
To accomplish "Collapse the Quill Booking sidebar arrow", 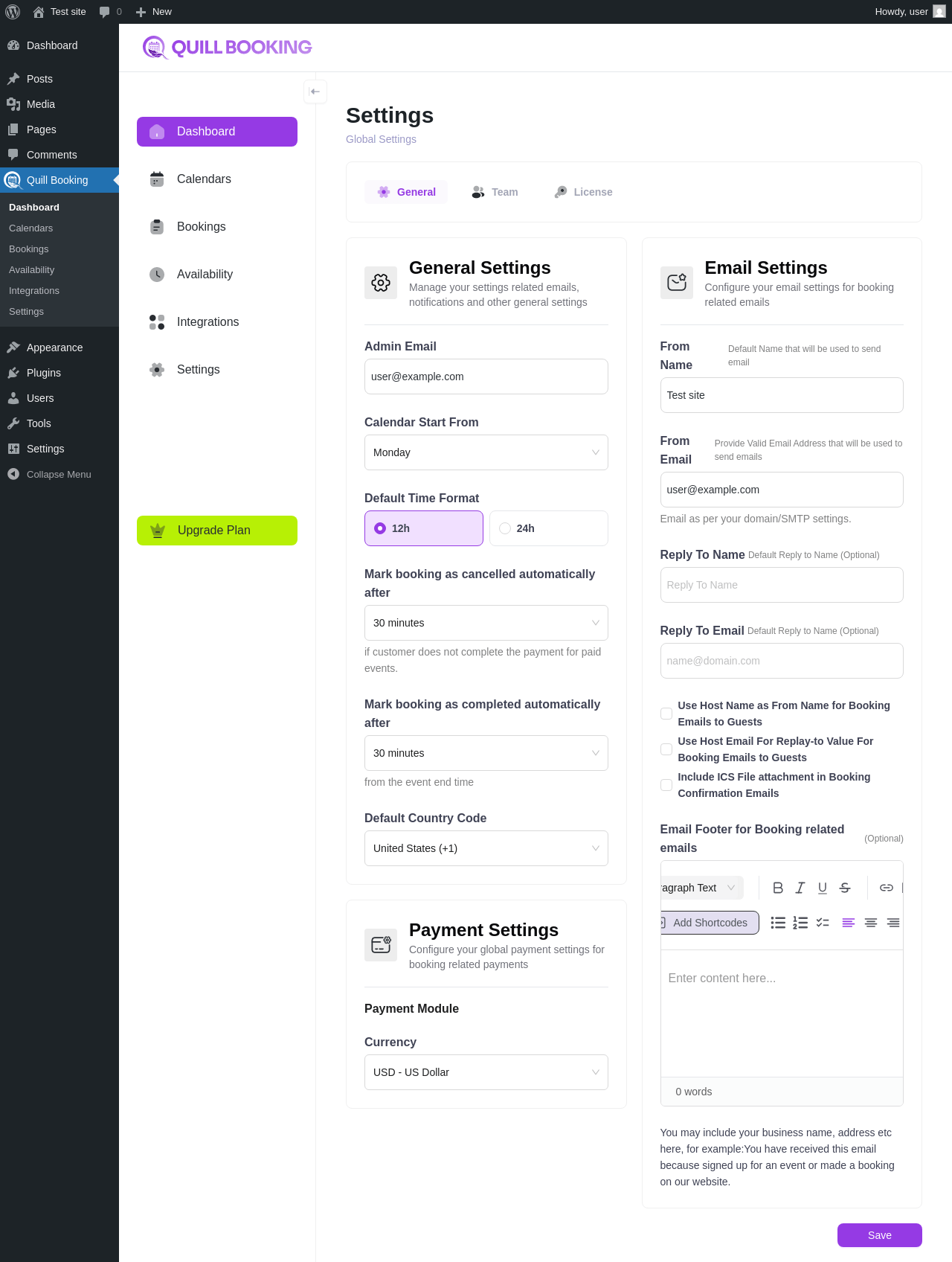I will [315, 92].
